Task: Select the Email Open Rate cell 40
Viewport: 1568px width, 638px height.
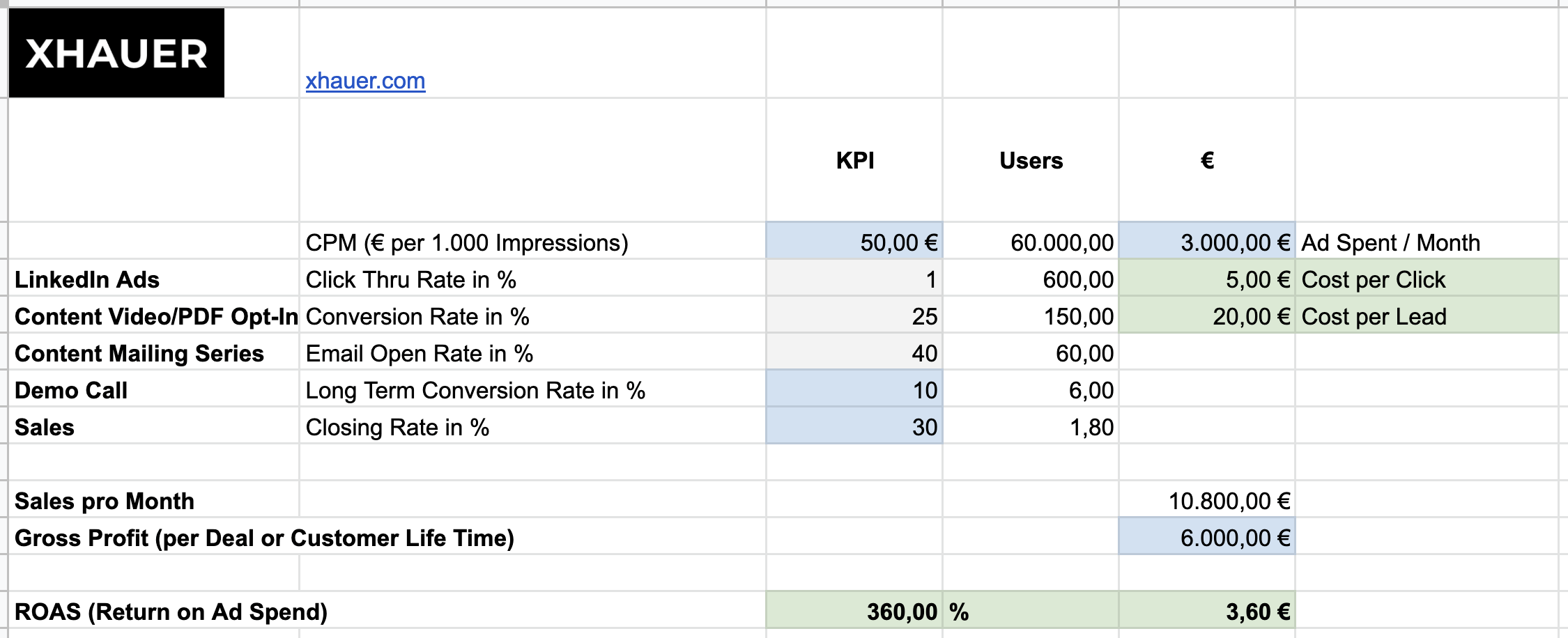Action: tap(854, 352)
